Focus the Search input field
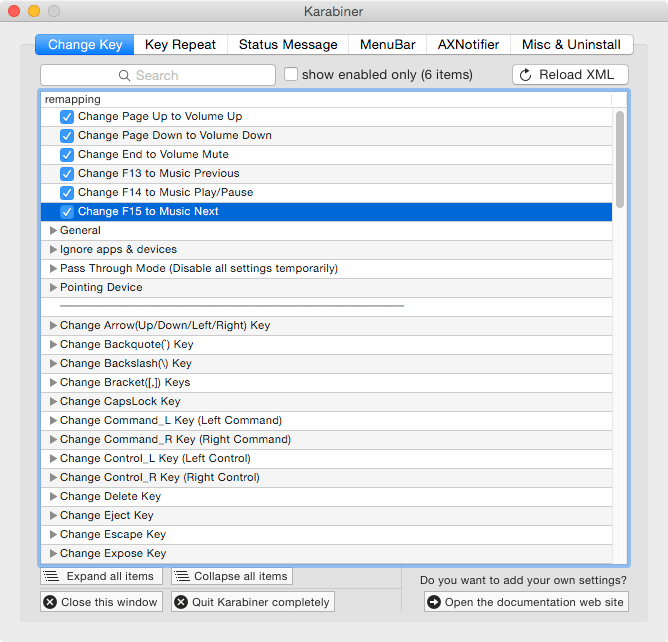668x642 pixels. click(158, 75)
